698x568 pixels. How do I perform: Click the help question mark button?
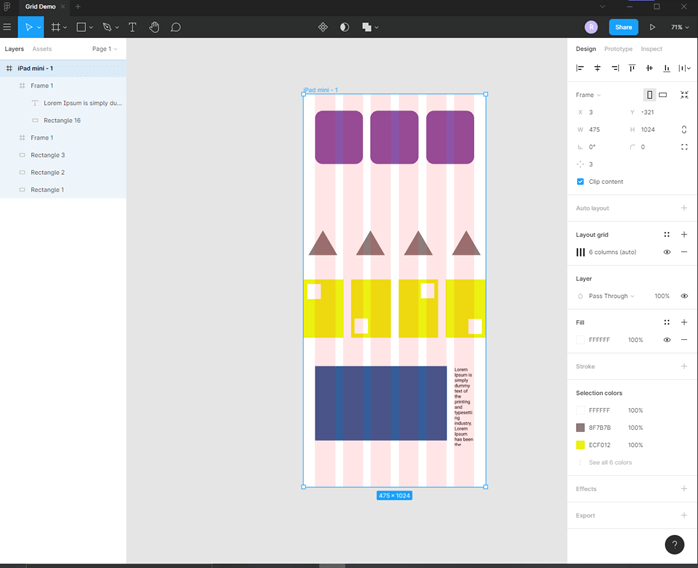click(x=675, y=545)
